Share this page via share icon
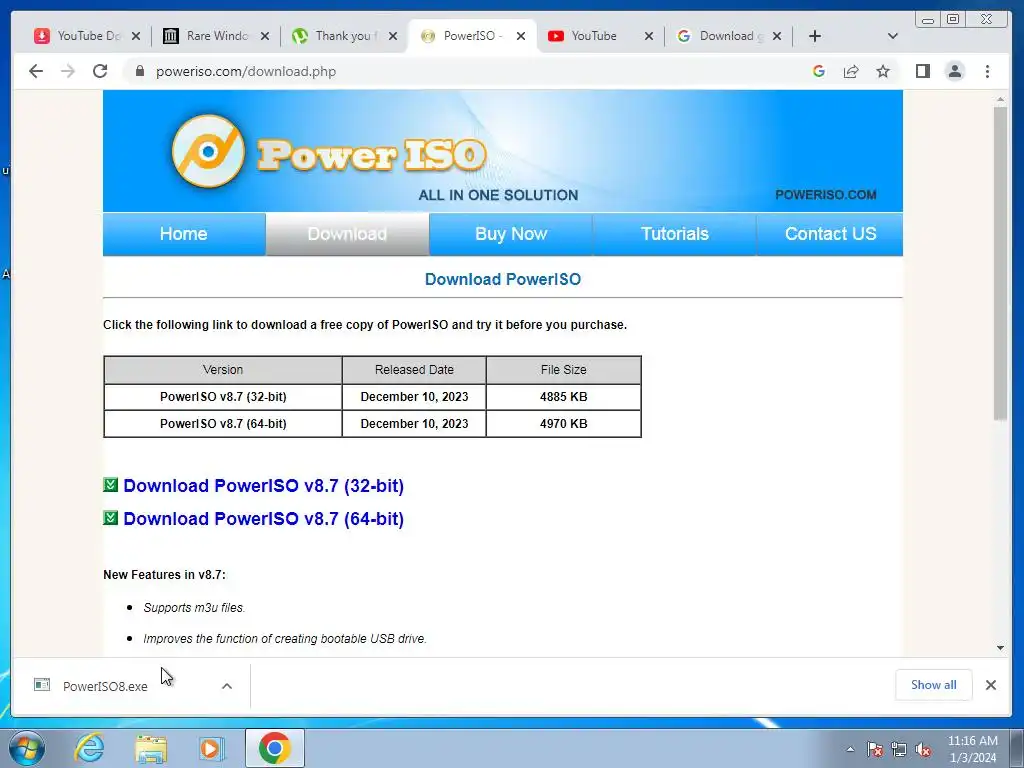 coord(851,71)
